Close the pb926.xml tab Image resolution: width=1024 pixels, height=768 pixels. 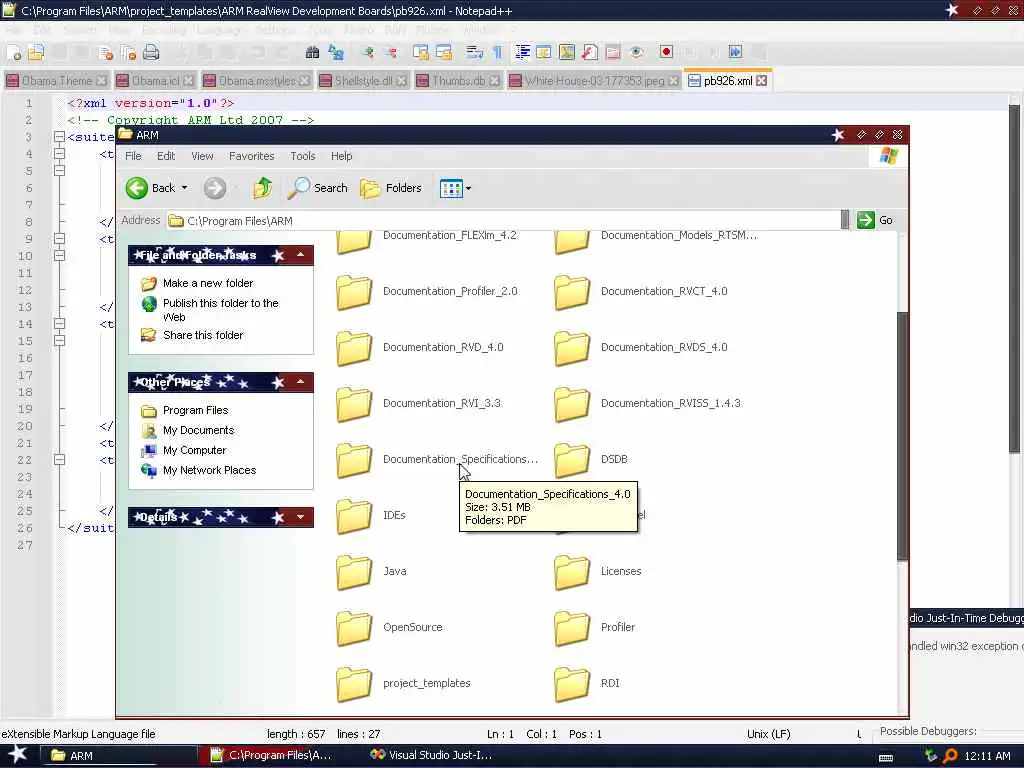tap(761, 80)
